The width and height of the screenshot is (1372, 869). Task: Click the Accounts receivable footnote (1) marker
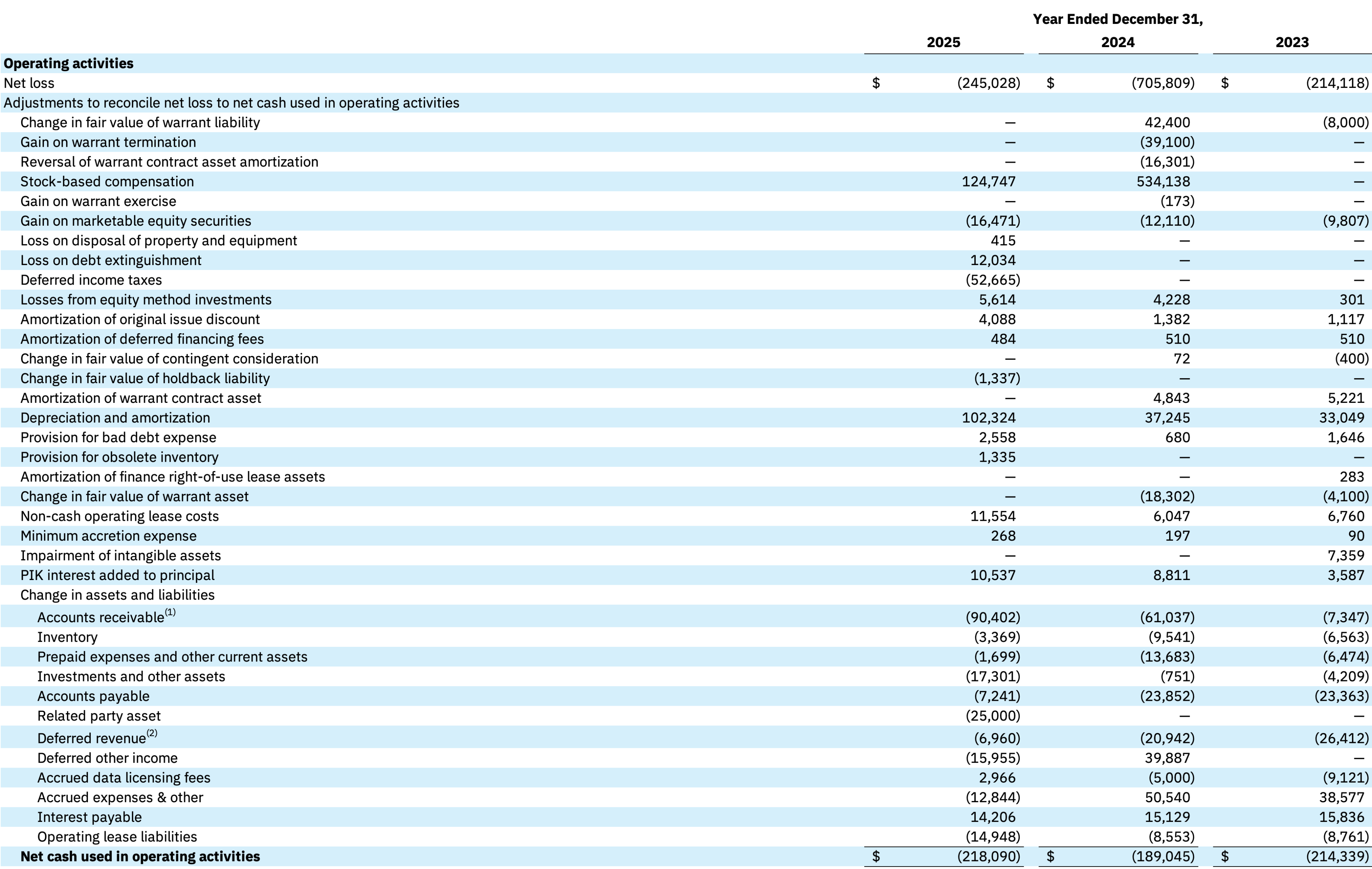point(170,613)
